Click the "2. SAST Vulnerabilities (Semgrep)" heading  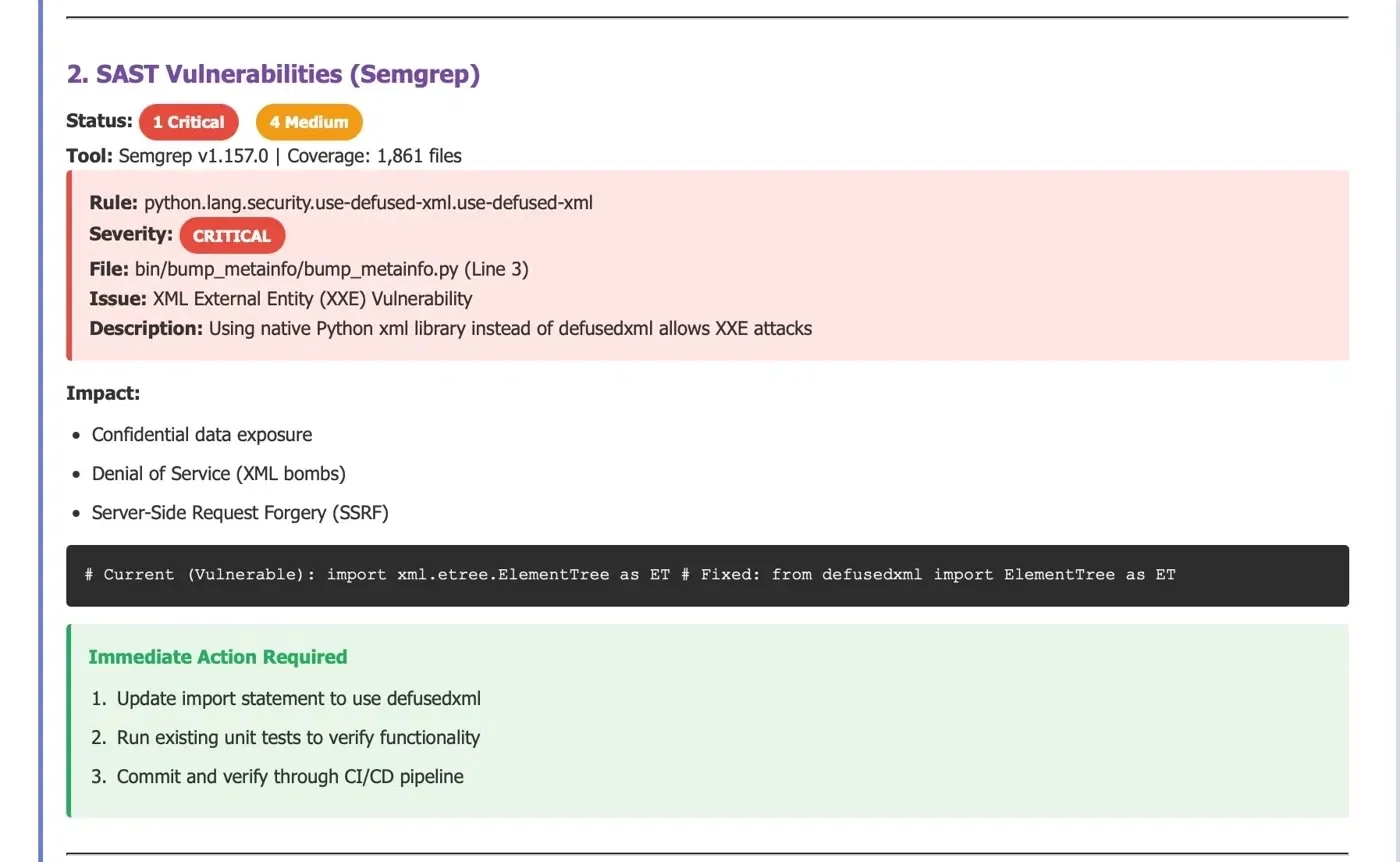point(273,74)
